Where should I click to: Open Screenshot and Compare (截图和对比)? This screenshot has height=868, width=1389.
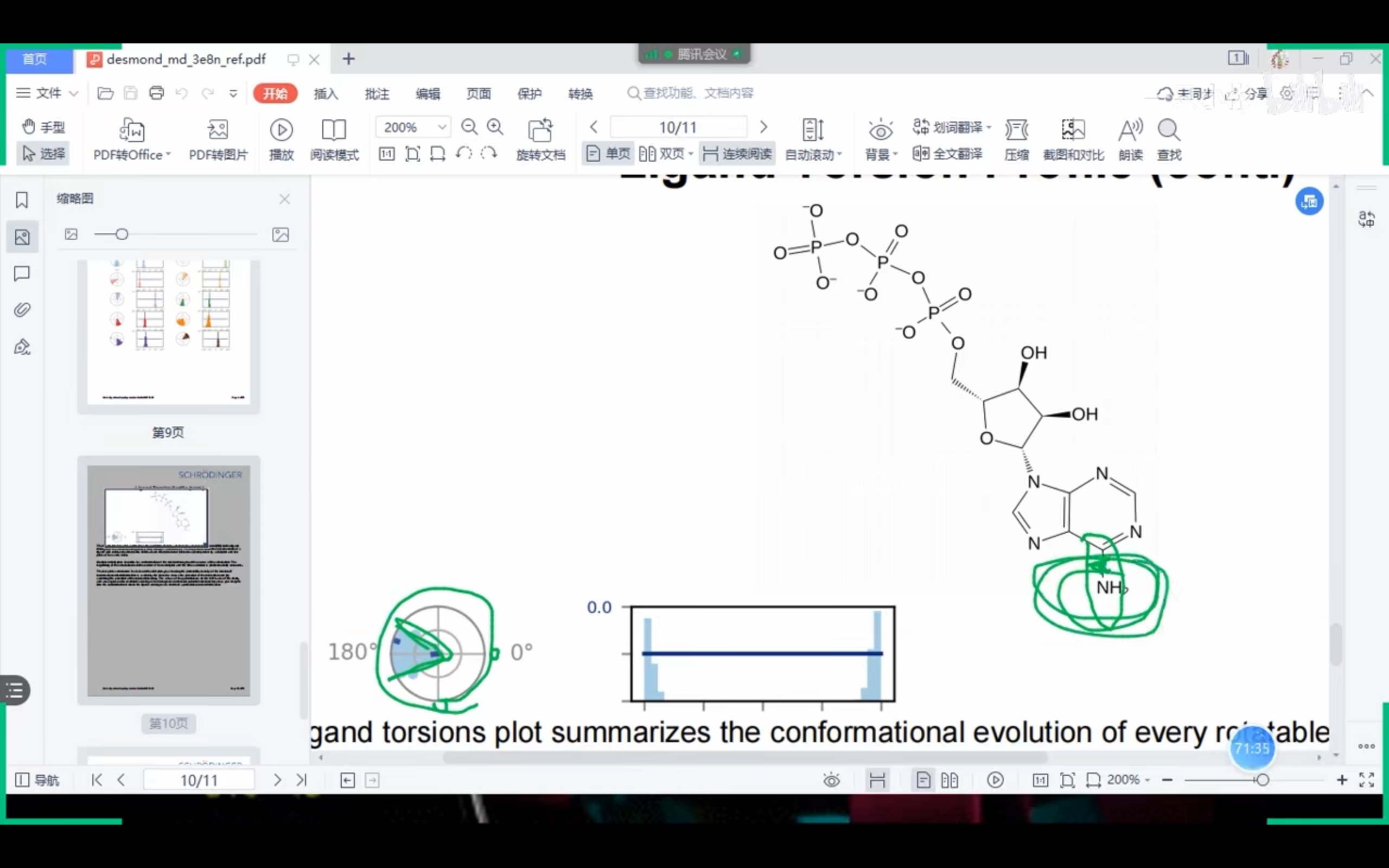click(1073, 139)
